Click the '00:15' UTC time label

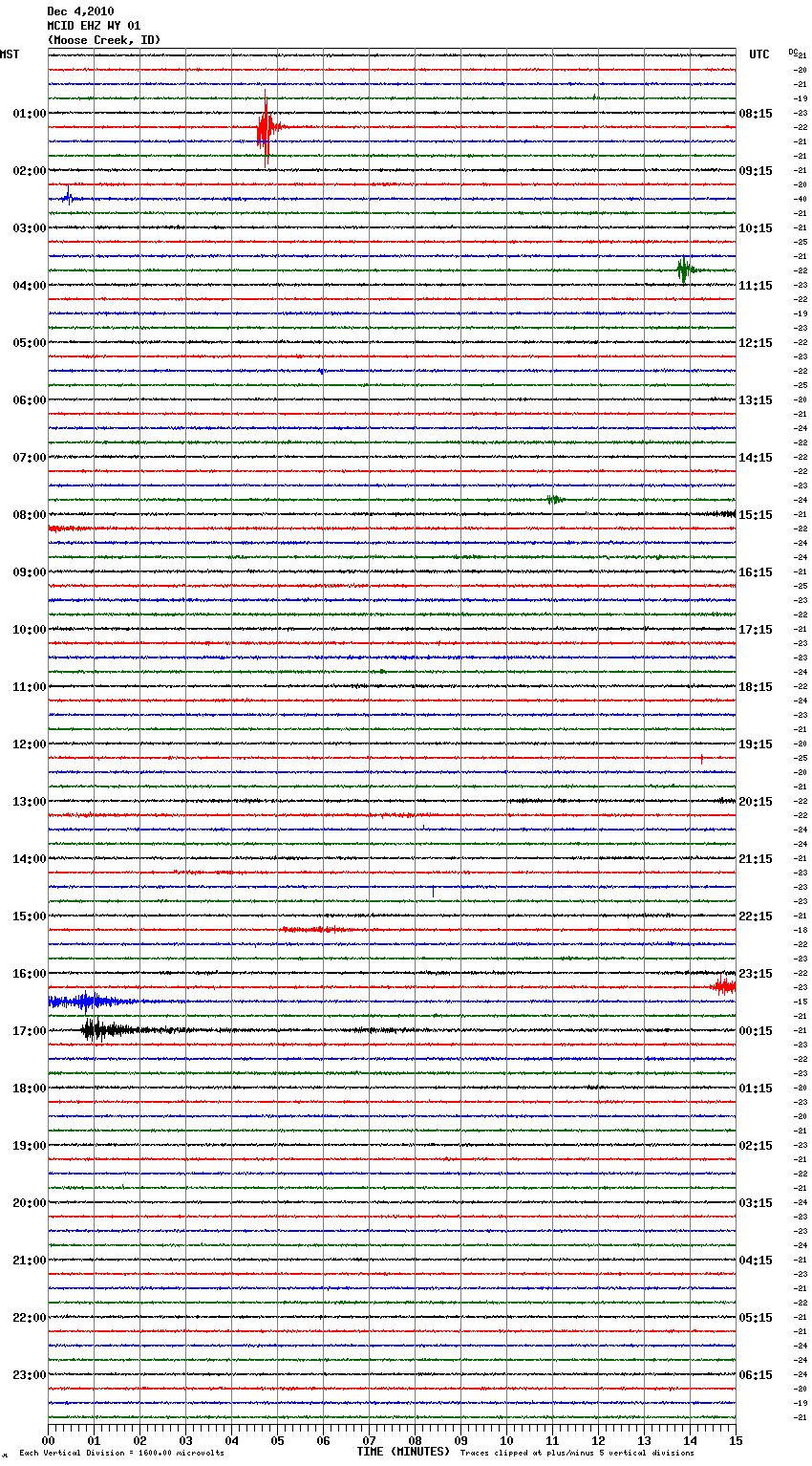pyautogui.click(x=756, y=1031)
